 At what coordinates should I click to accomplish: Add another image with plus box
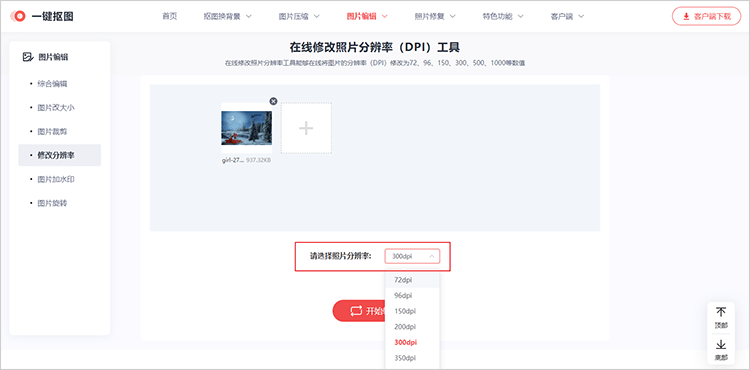[306, 128]
